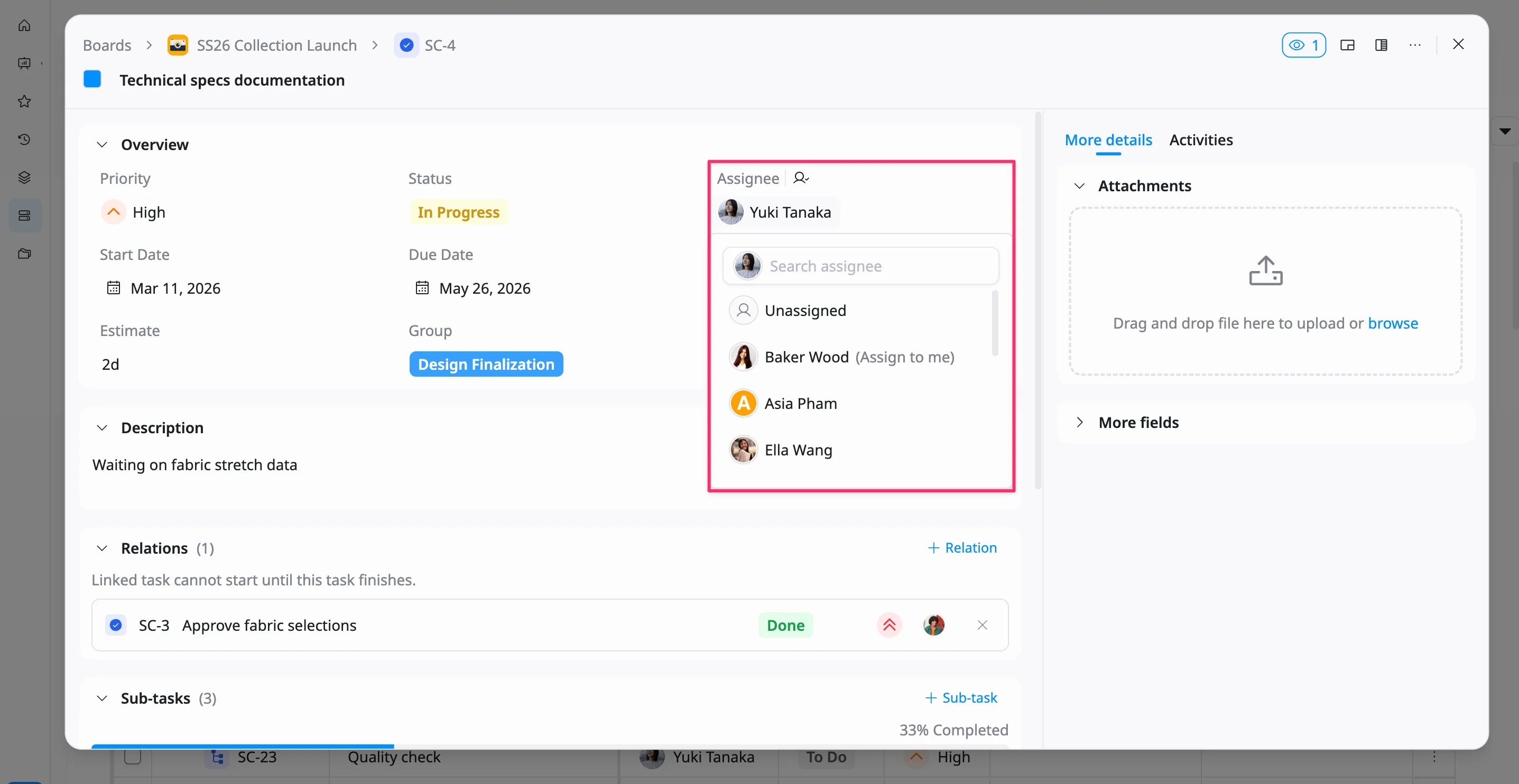
Task: Click the assignee list scrollbar
Action: [x=995, y=322]
